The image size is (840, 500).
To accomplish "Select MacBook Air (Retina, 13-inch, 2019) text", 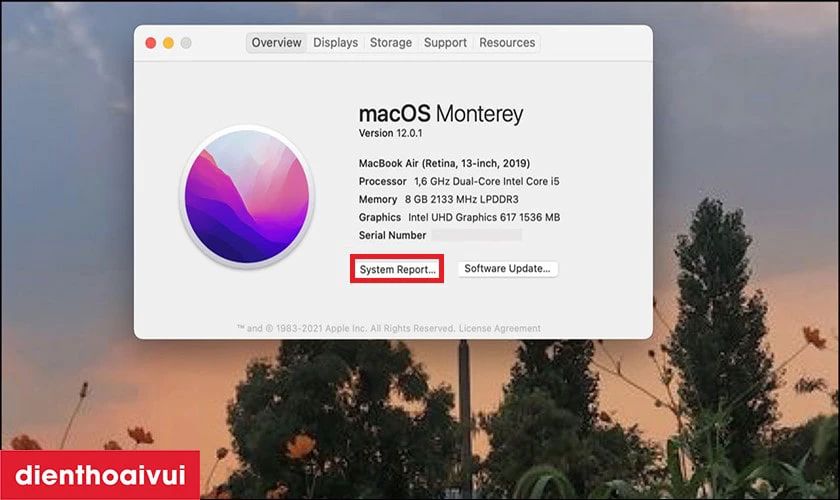I will [444, 163].
